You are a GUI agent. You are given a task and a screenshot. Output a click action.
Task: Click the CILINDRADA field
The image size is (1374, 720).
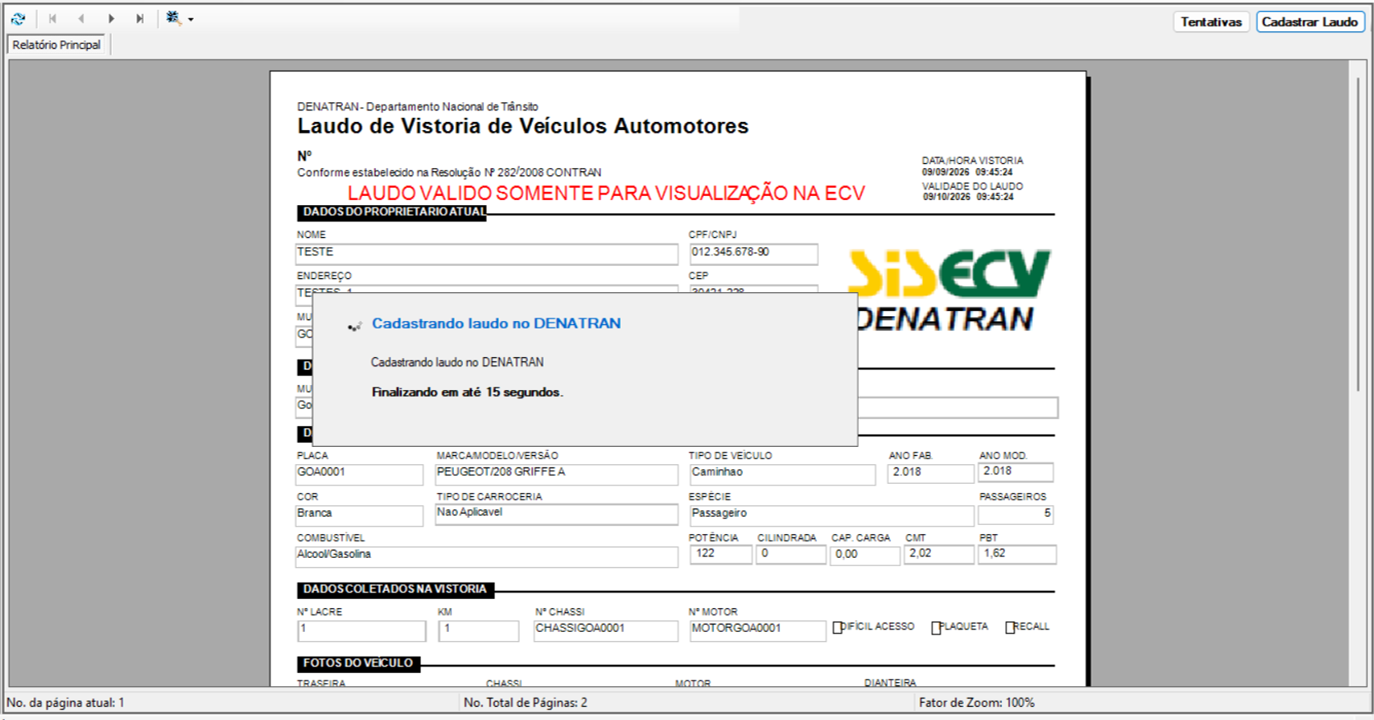click(x=790, y=554)
